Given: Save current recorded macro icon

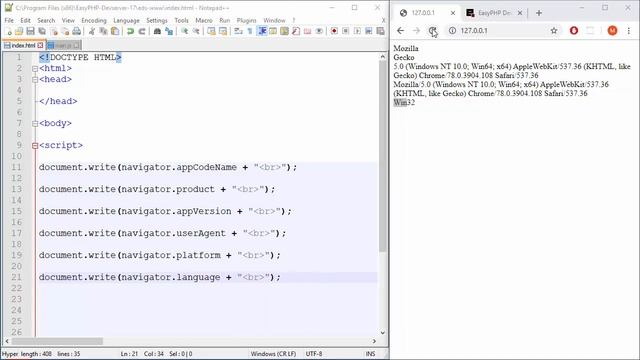Looking at the screenshot, I should tap(380, 31).
